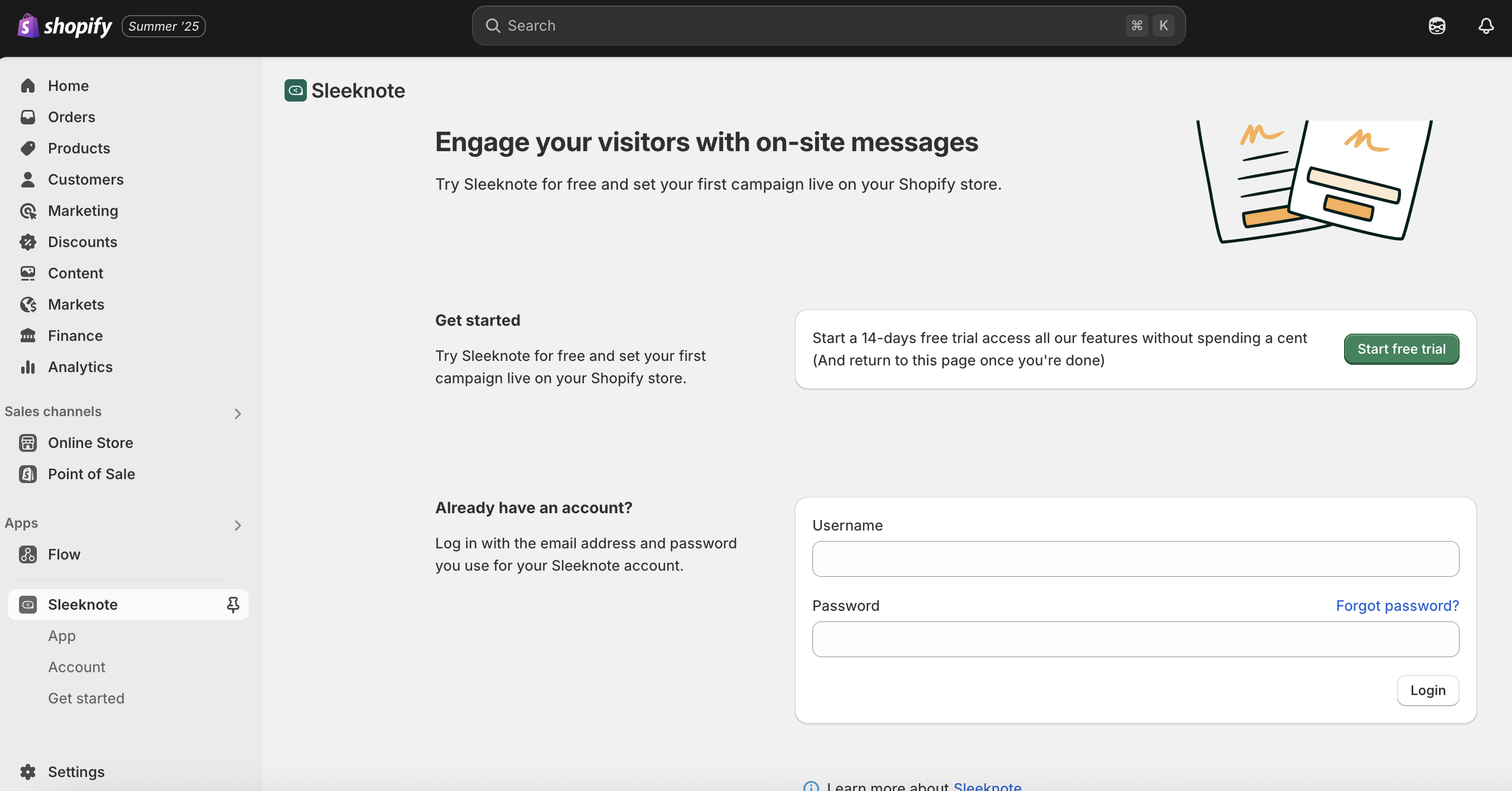Screen dimensions: 1512x791
Task: Click into the Password field
Action: 1135,639
